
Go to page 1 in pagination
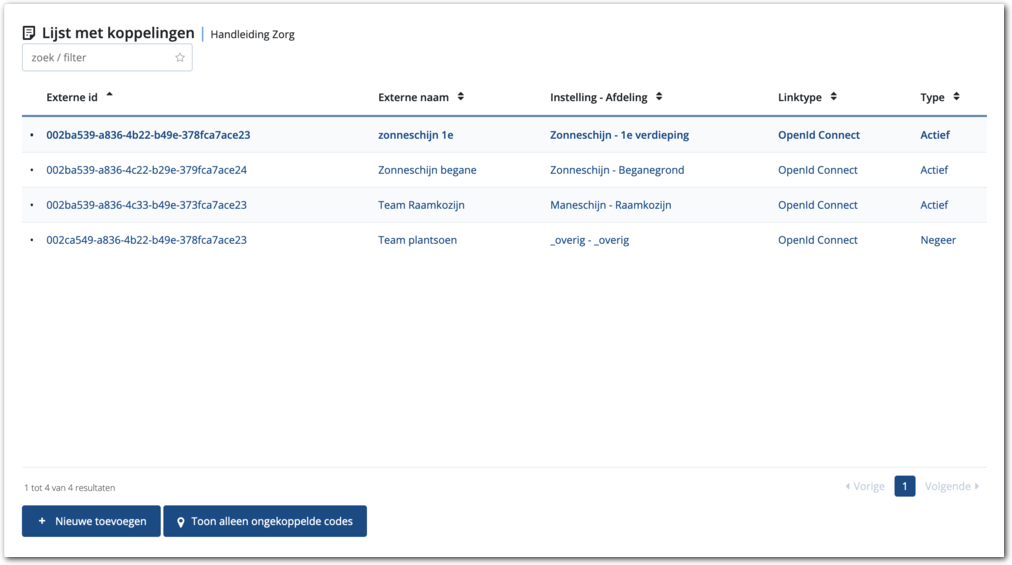point(904,487)
